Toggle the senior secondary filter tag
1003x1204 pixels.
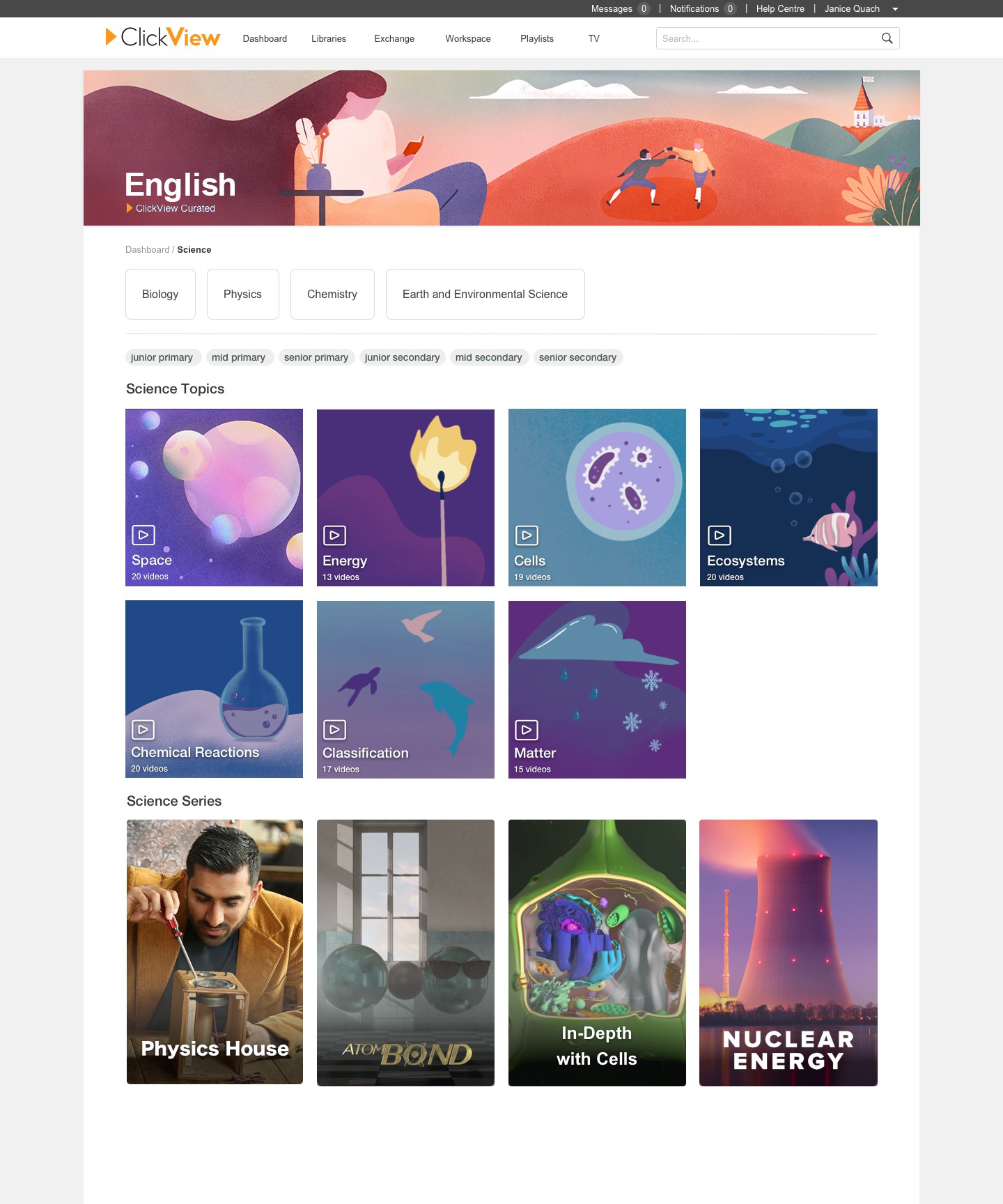[578, 357]
